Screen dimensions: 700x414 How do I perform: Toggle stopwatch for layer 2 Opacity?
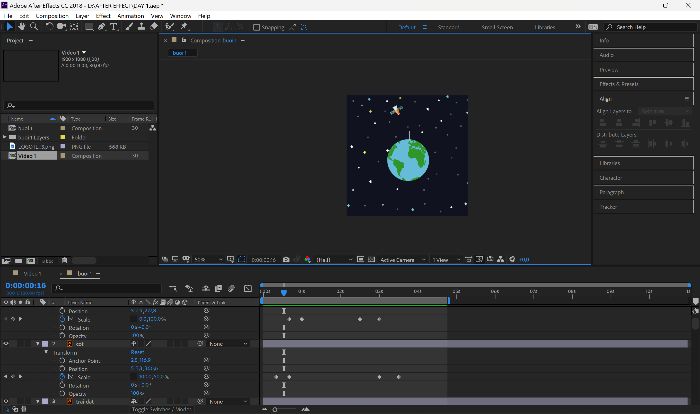tap(62, 393)
